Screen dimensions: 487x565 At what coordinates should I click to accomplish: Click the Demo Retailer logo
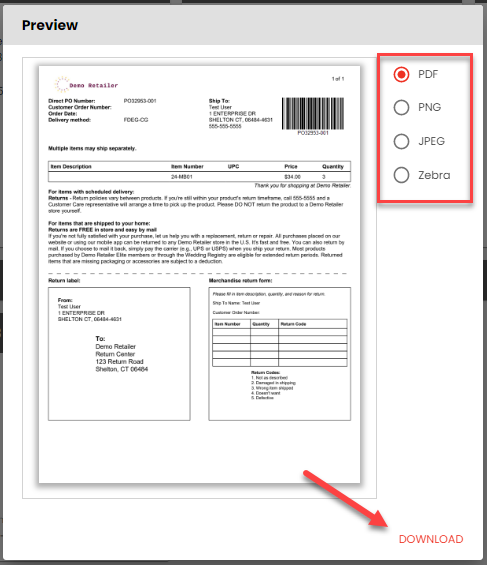coord(86,84)
